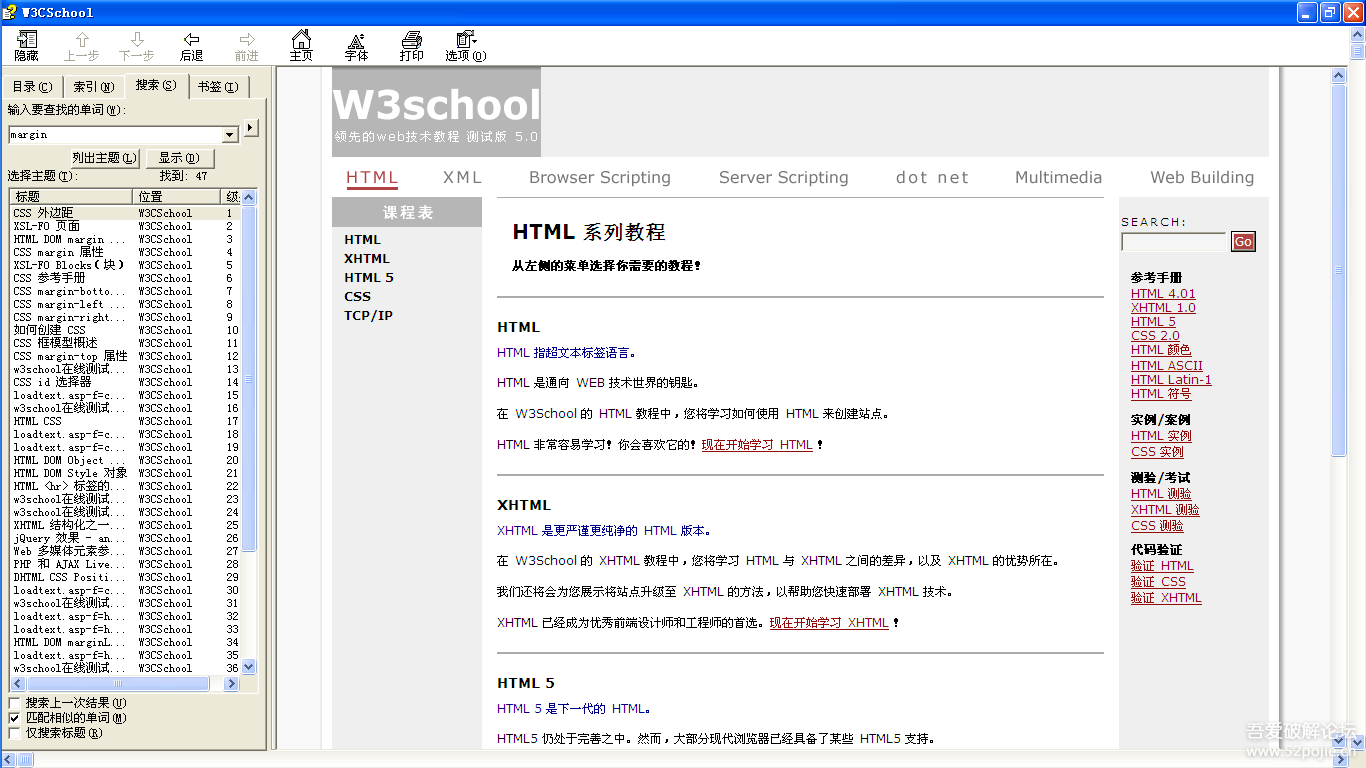Screen dimensions: 1366x768
Task: Click the page vertical scrollbar thumb
Action: pos(1340,270)
